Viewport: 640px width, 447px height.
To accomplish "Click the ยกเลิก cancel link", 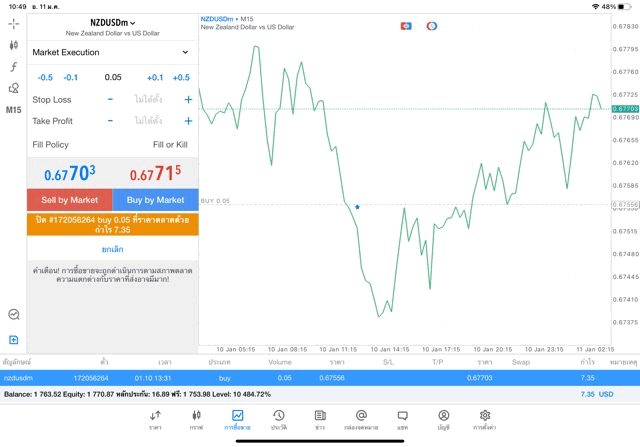I will [113, 249].
